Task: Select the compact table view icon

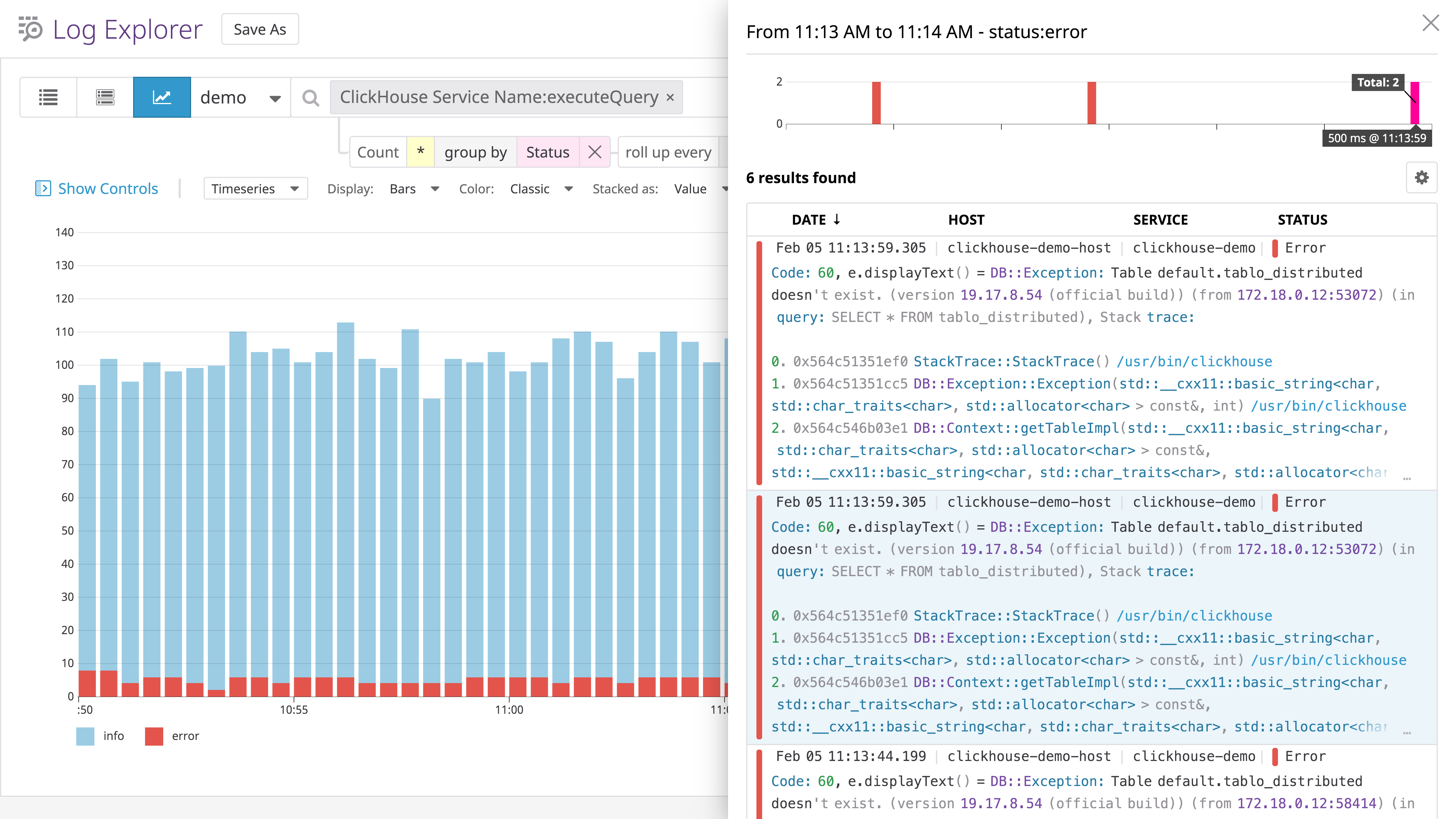Action: point(105,97)
